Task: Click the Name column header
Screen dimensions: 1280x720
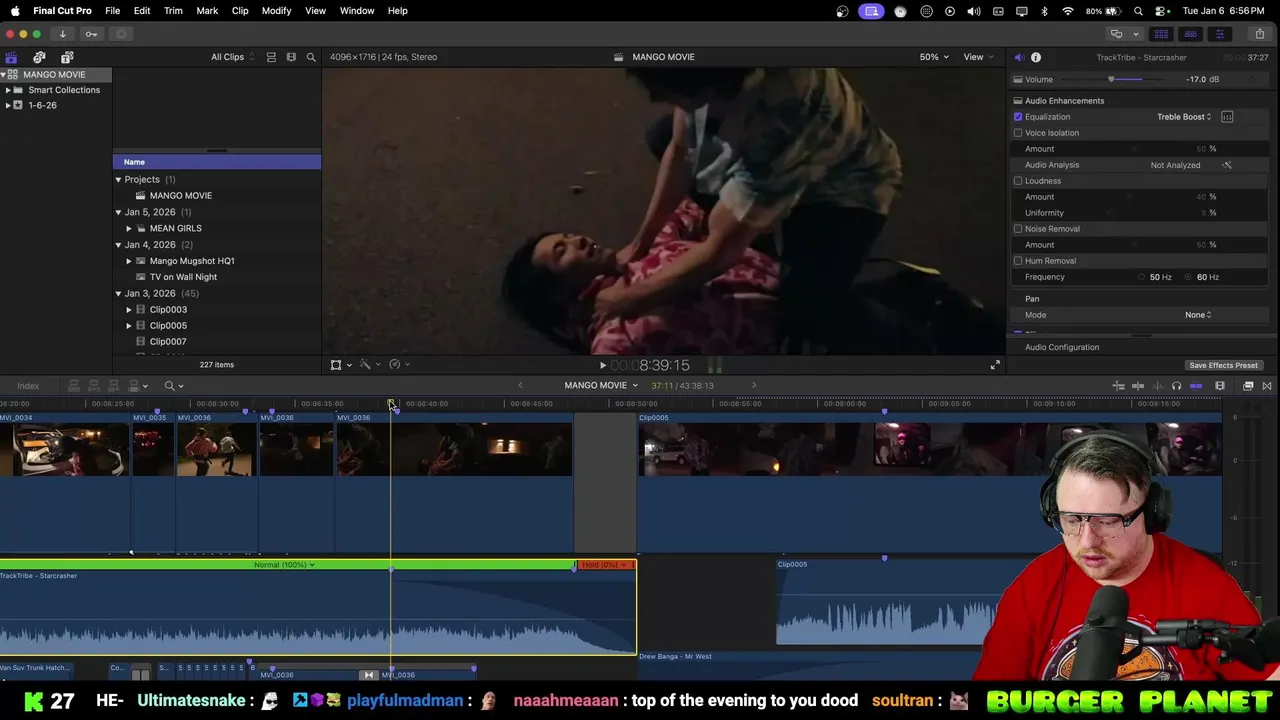Action: click(217, 162)
